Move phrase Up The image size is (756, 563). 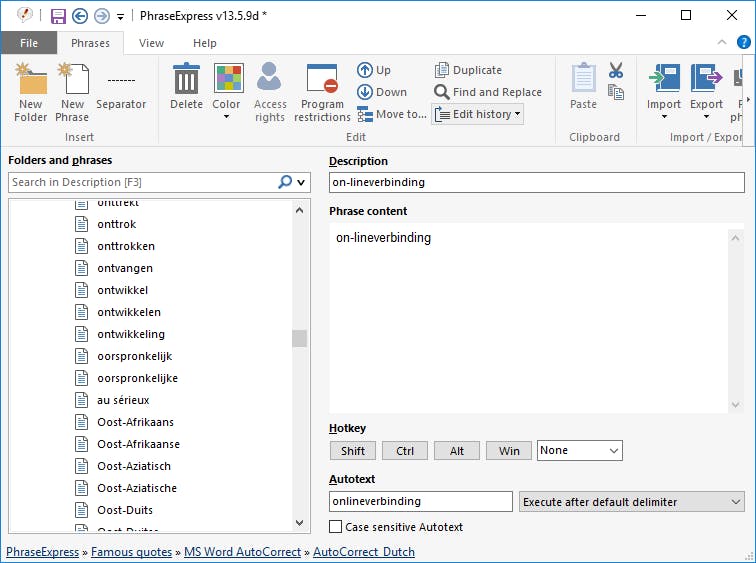(374, 70)
